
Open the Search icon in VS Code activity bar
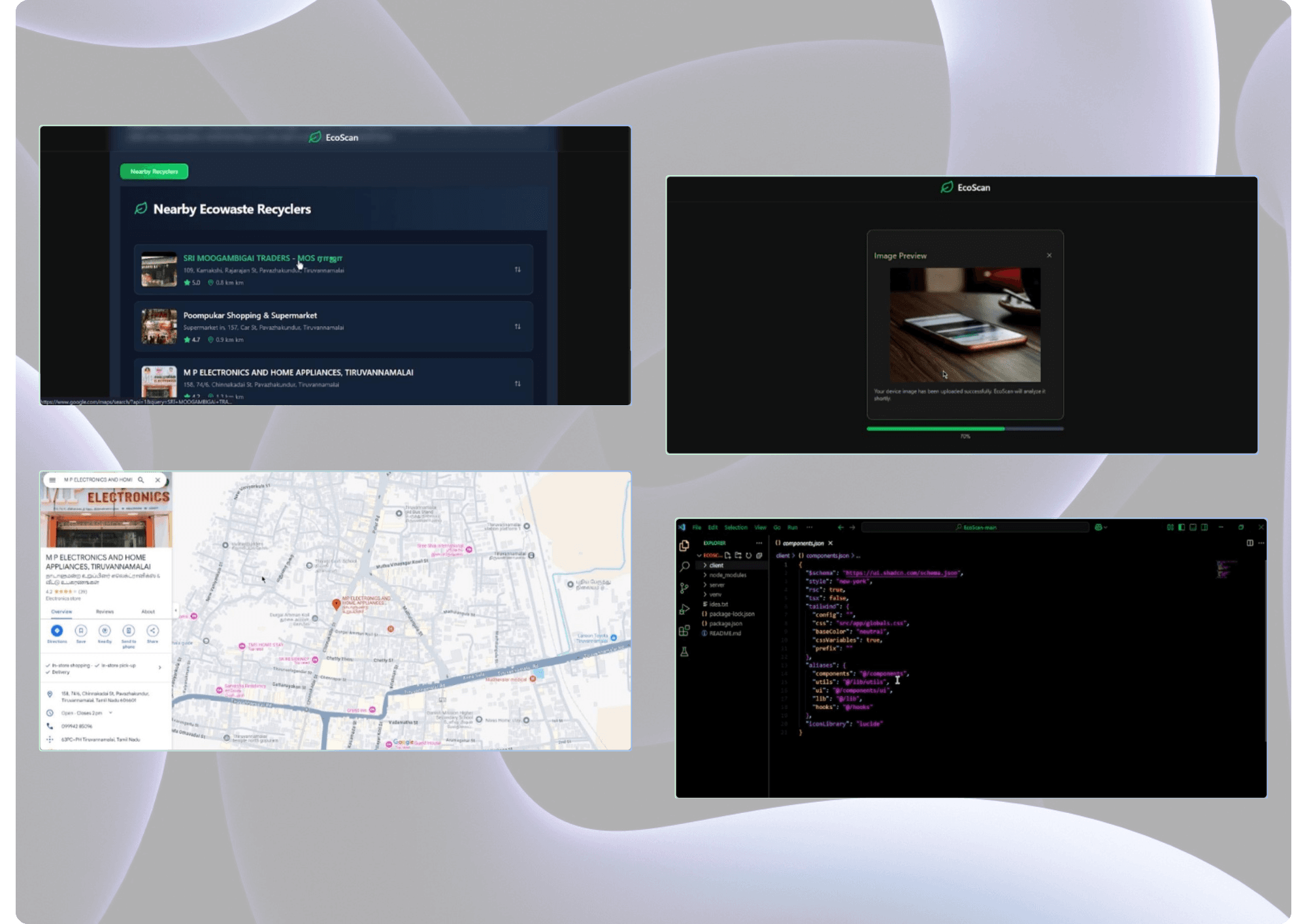tap(684, 567)
